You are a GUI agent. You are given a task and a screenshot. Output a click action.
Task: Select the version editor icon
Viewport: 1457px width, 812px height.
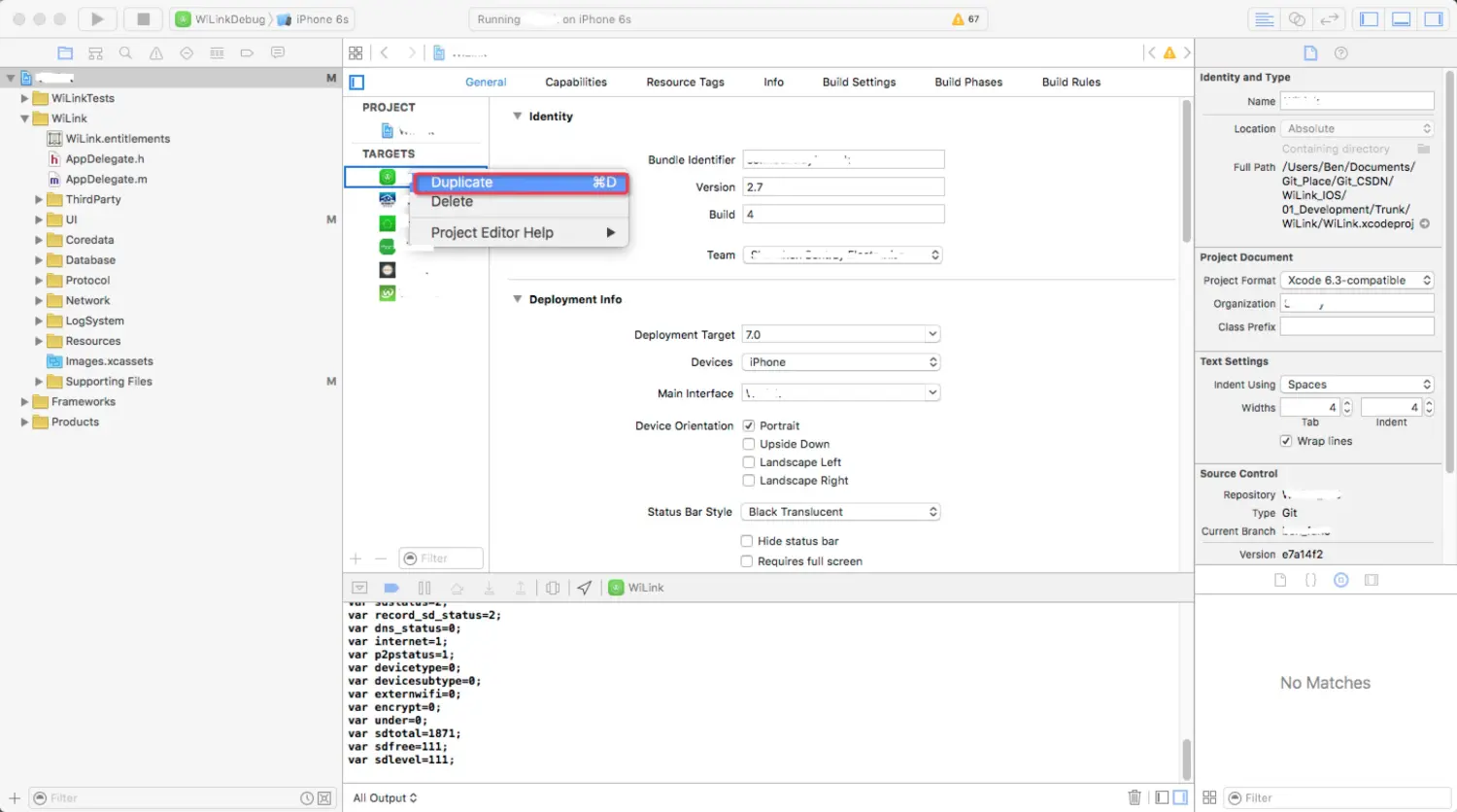coord(1329,19)
